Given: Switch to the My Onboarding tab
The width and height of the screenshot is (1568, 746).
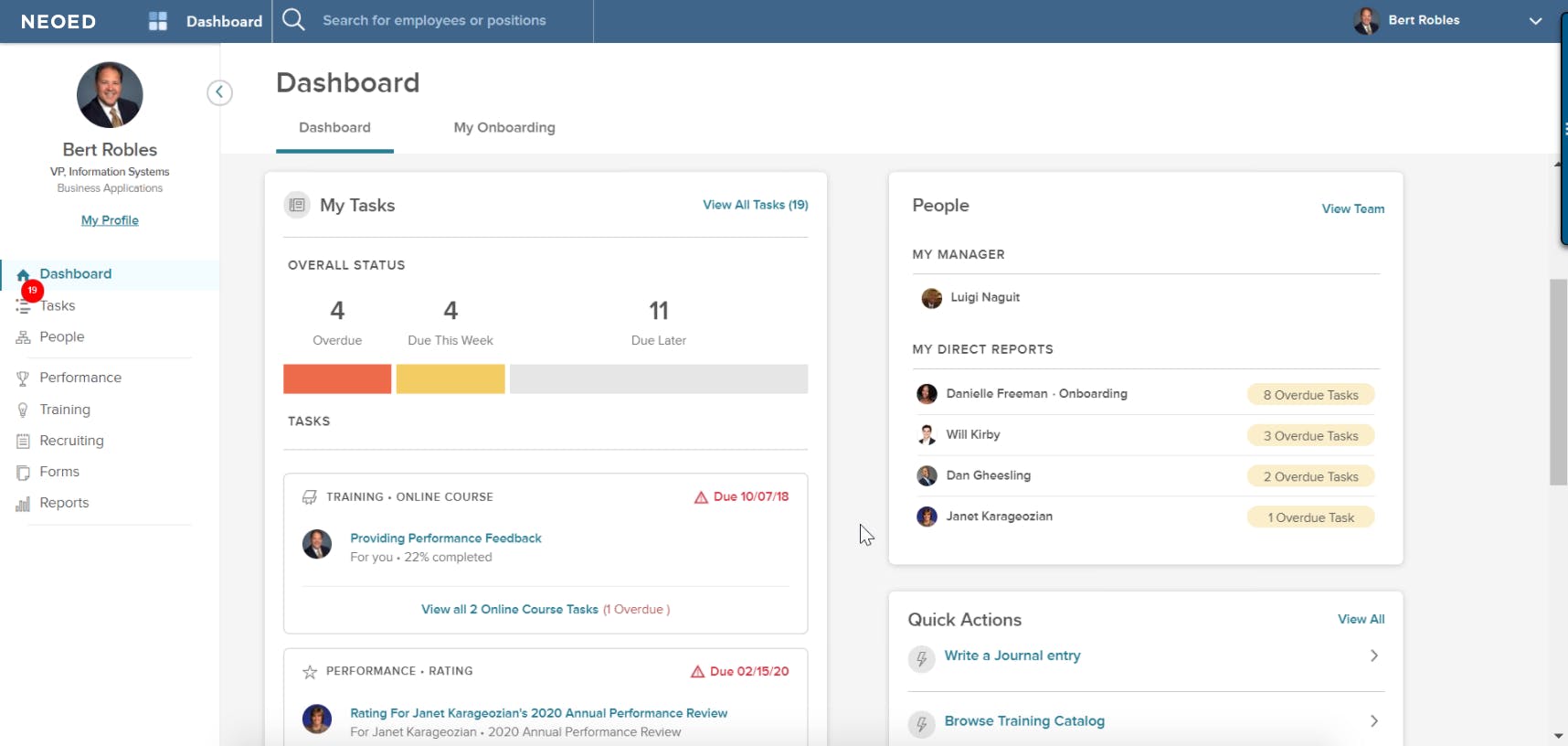Looking at the screenshot, I should pos(504,128).
